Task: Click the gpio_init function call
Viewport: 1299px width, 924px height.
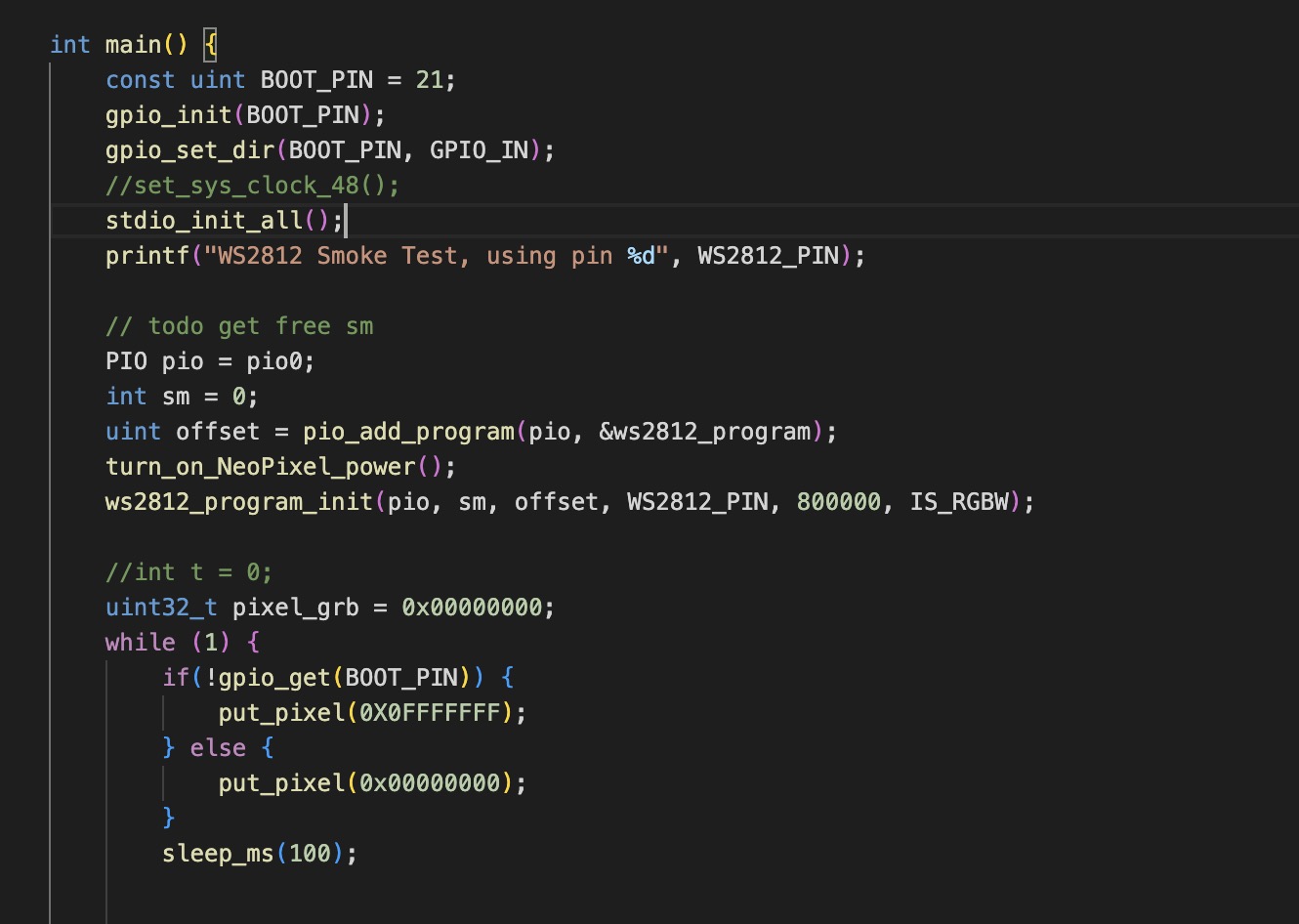Action: (x=168, y=115)
